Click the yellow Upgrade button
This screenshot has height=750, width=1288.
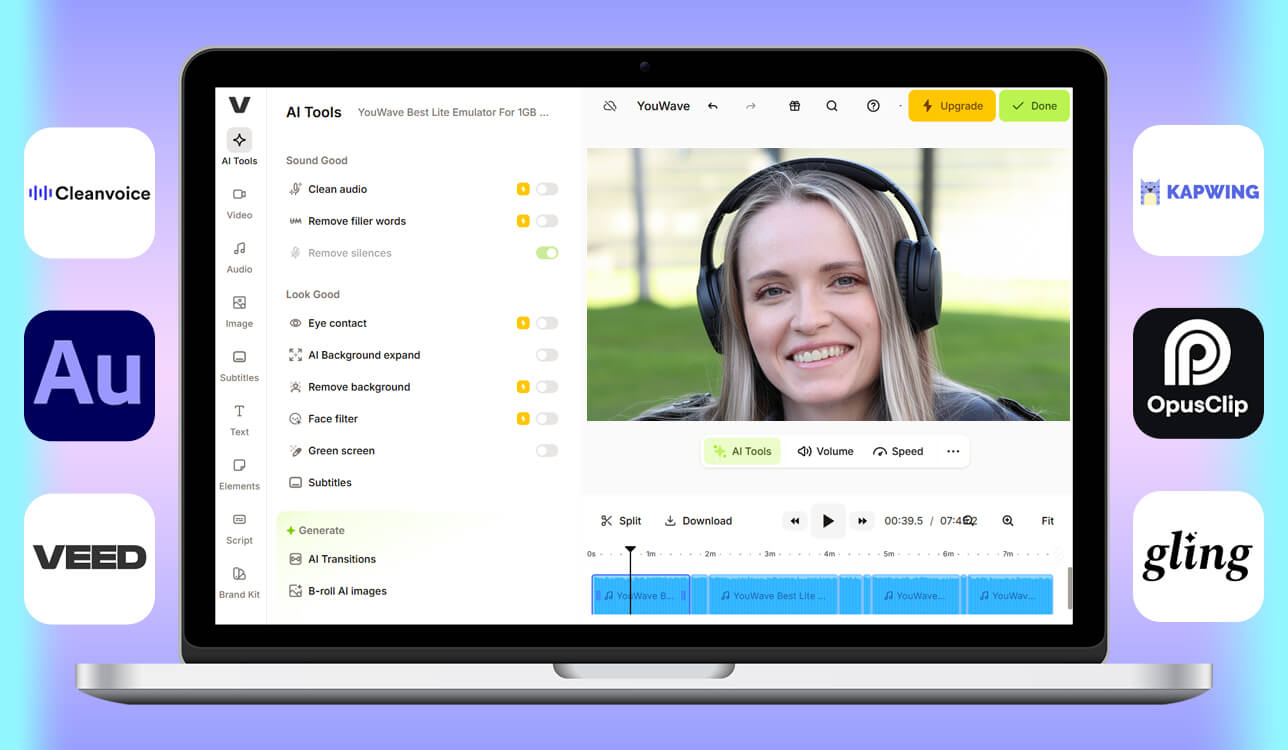(952, 106)
